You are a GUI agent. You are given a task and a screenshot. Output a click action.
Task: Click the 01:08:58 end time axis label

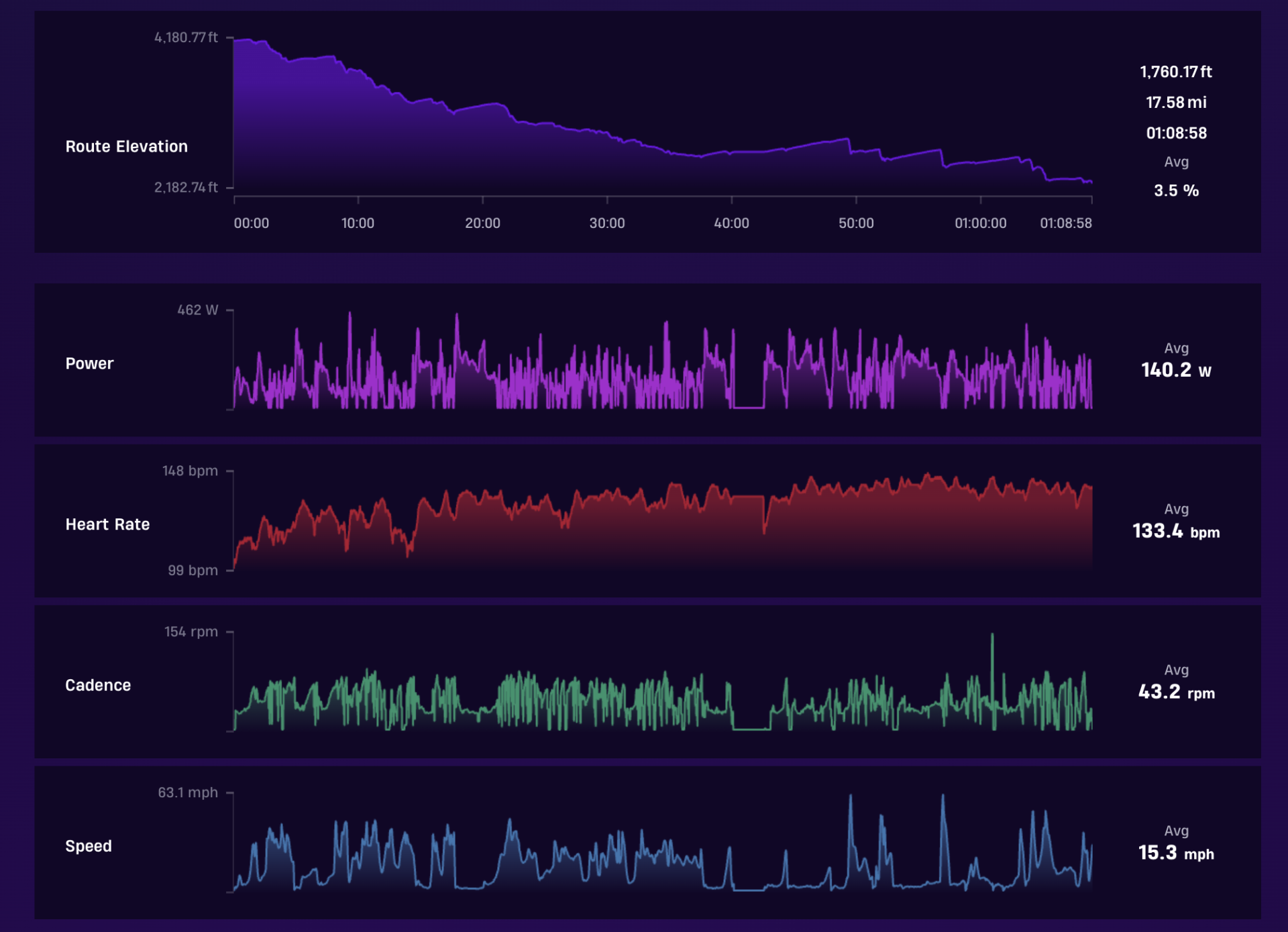1066,223
